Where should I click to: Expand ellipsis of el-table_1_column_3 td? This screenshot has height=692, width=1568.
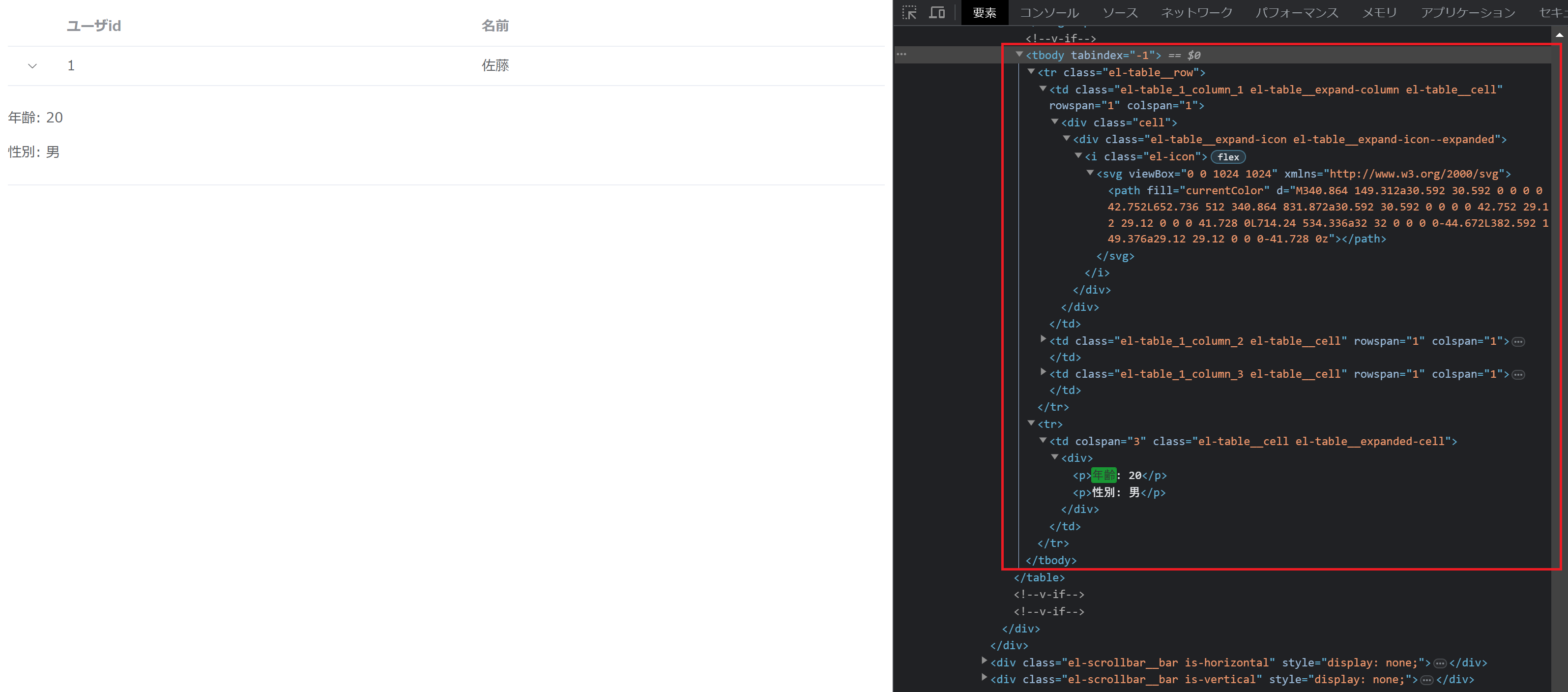(1518, 375)
